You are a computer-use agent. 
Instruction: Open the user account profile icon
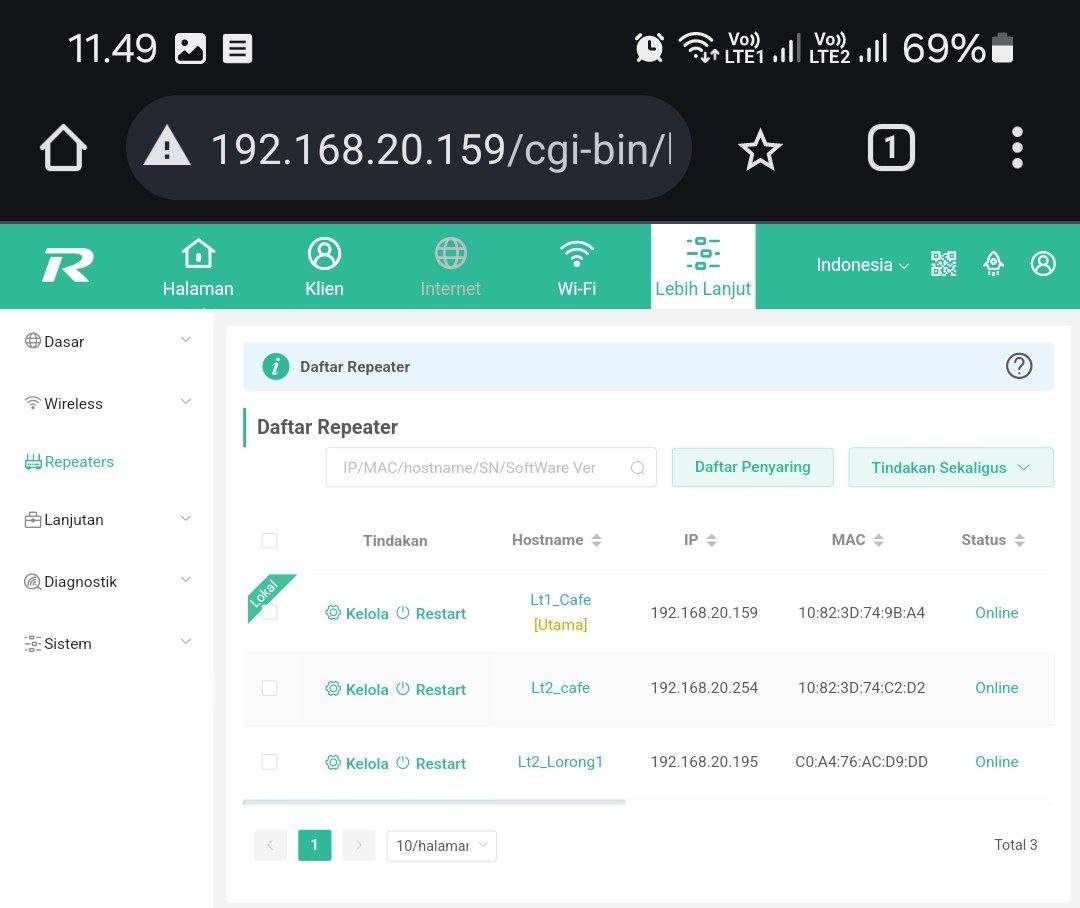pyautogui.click(x=1043, y=264)
